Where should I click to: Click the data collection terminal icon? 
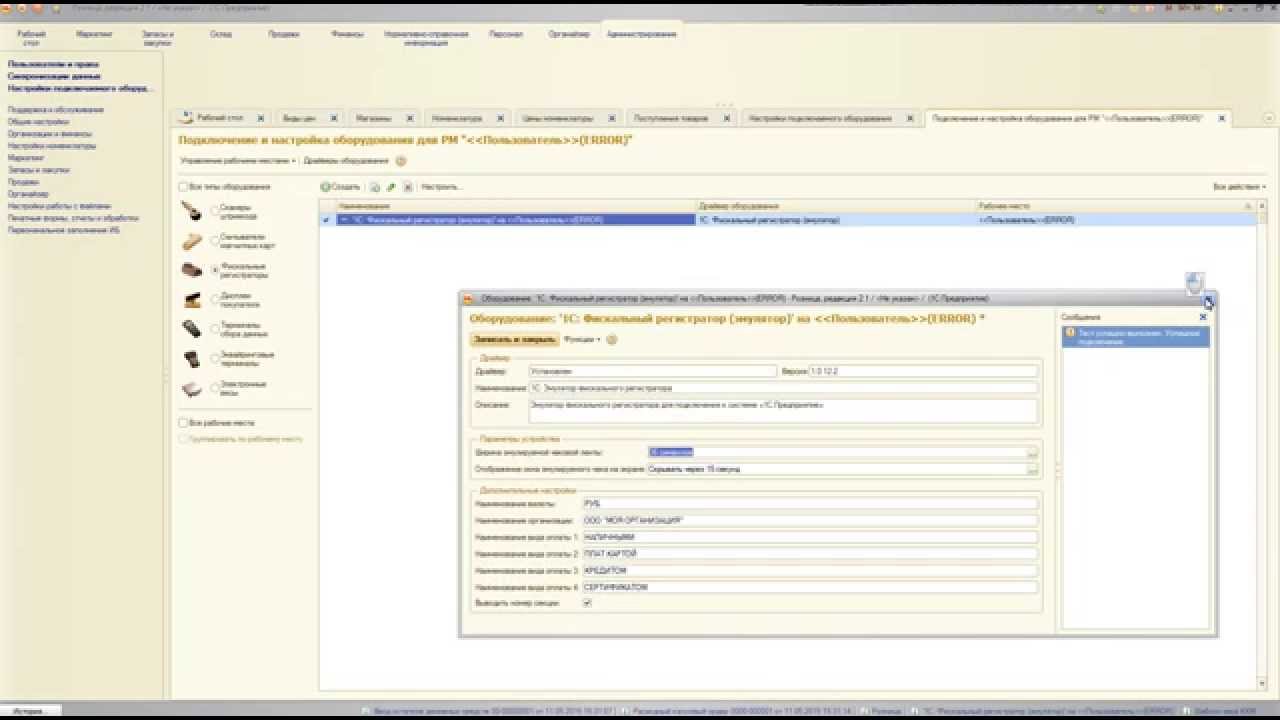pyautogui.click(x=191, y=329)
